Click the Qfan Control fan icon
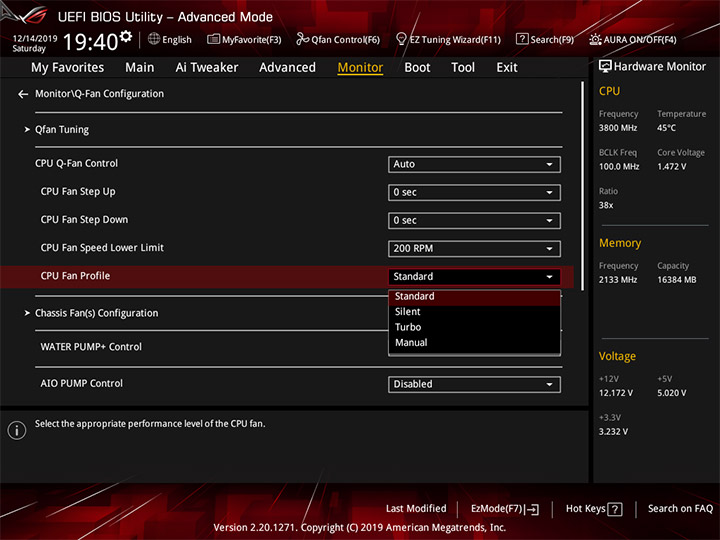The height and width of the screenshot is (540, 720). (302, 39)
